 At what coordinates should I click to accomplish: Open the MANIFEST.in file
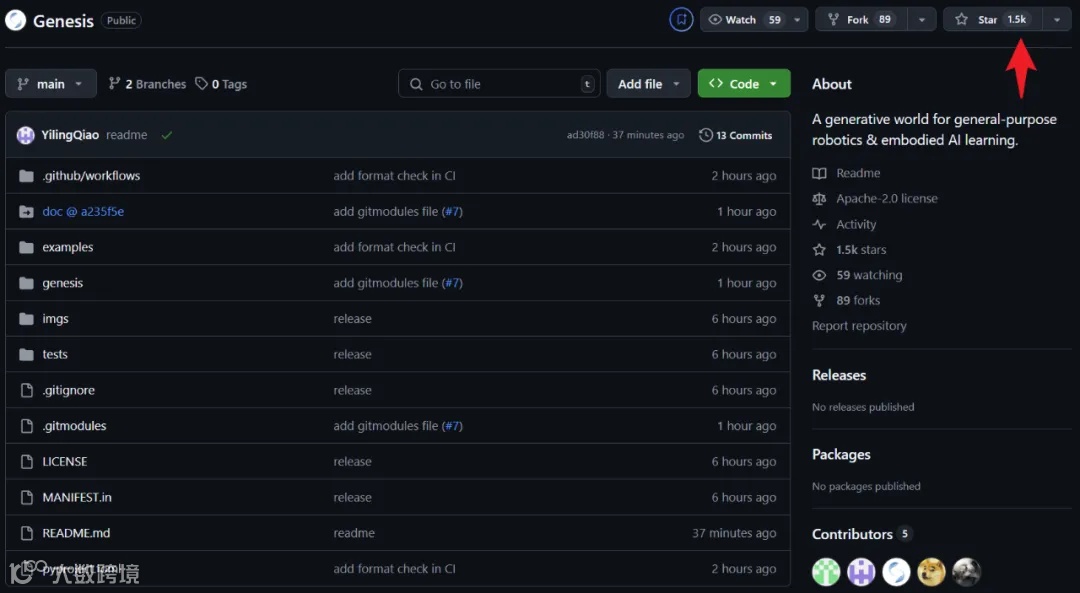coord(76,498)
